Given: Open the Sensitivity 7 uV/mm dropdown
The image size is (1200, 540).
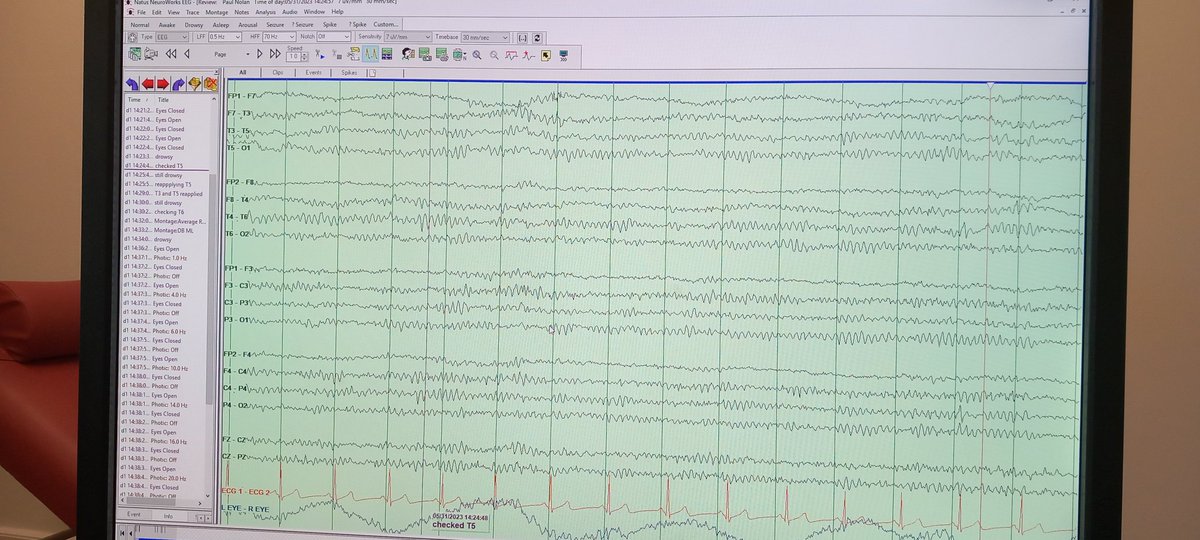Looking at the screenshot, I should [x=408, y=36].
